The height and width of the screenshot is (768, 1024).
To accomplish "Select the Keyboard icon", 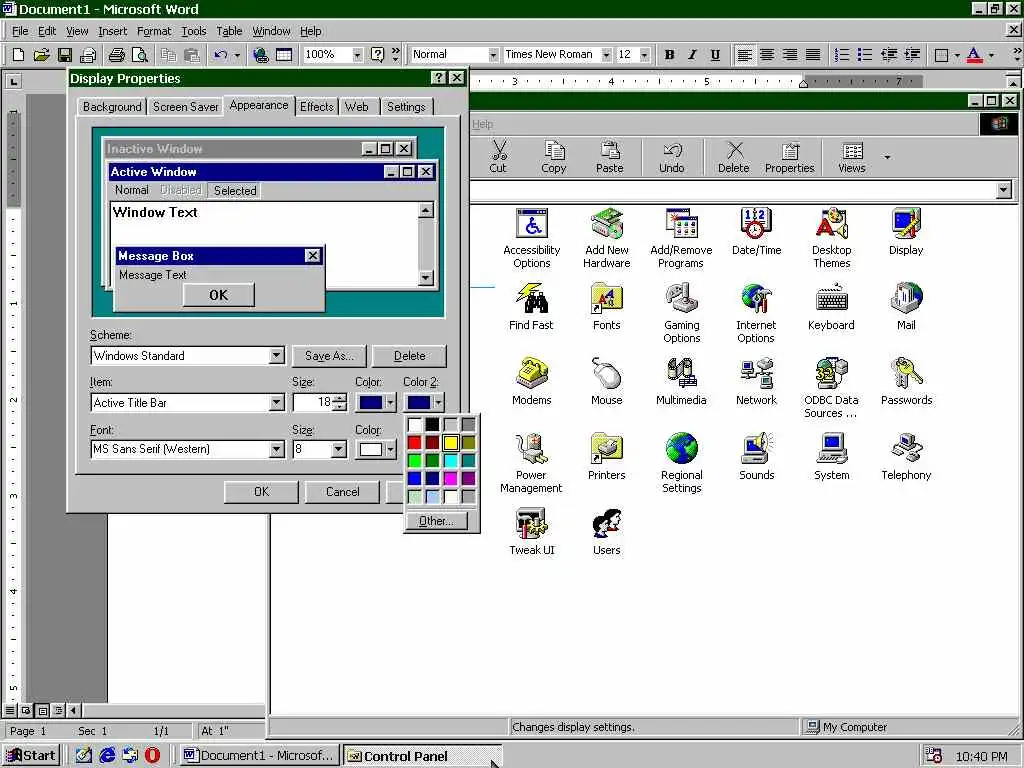I will point(831,307).
